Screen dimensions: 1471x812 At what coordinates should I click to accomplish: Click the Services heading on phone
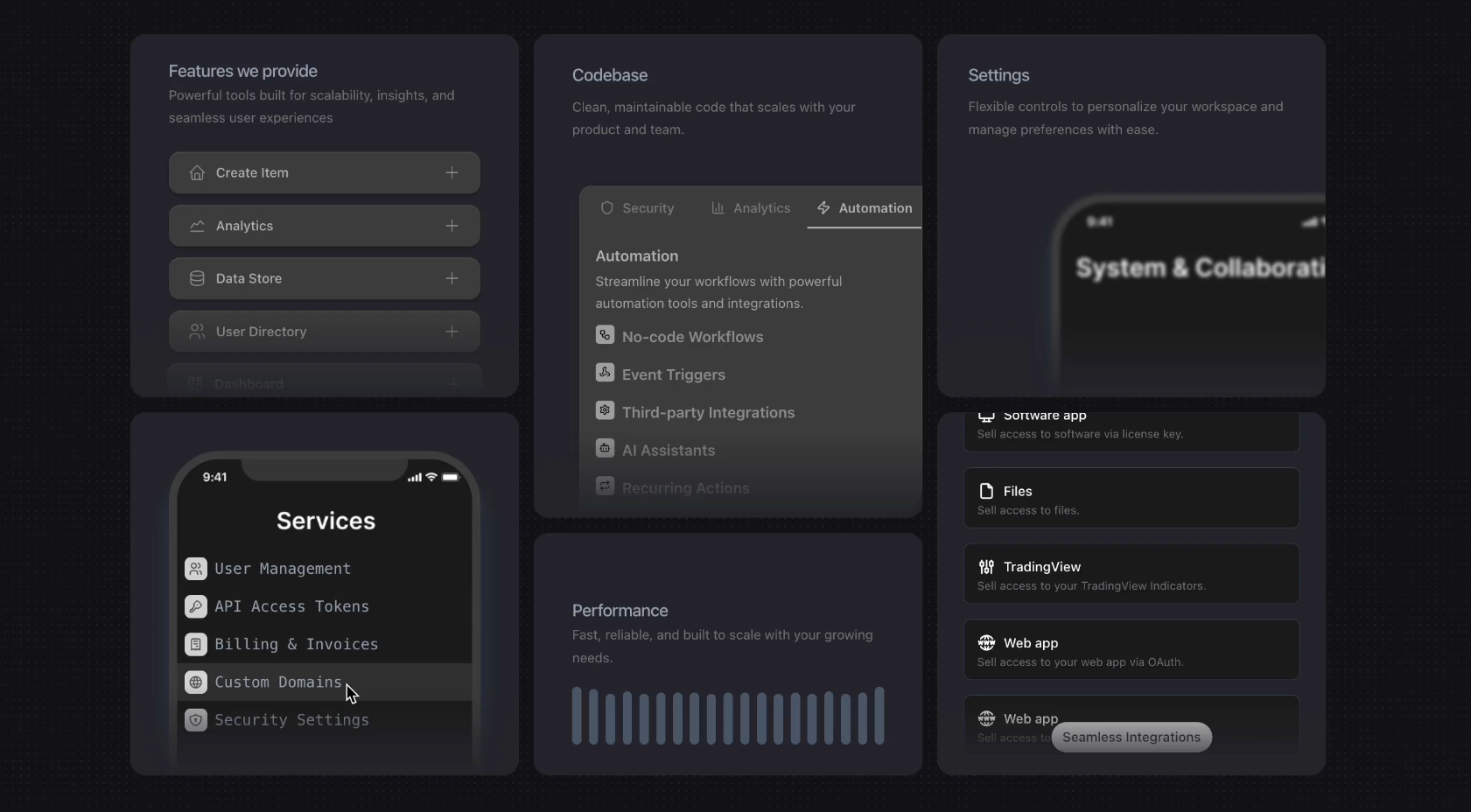click(326, 521)
